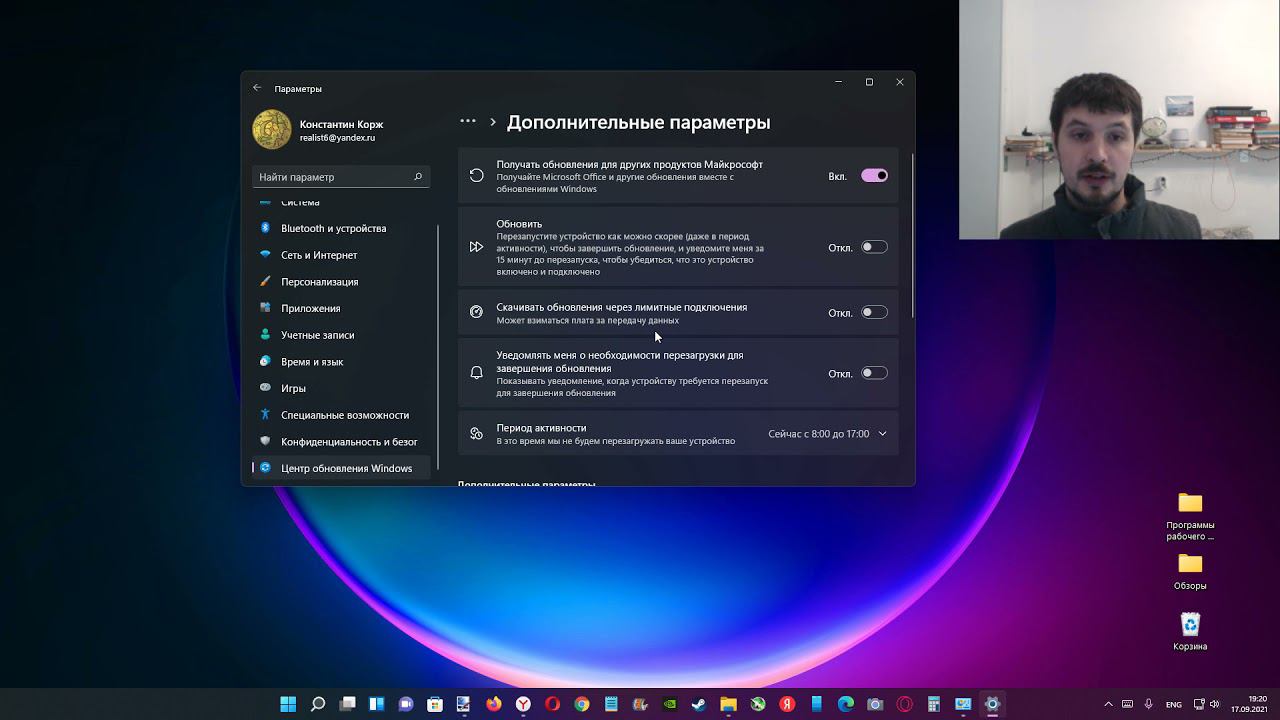Open Сеть и Интернет section
Viewport: 1280px width, 720px height.
point(341,255)
